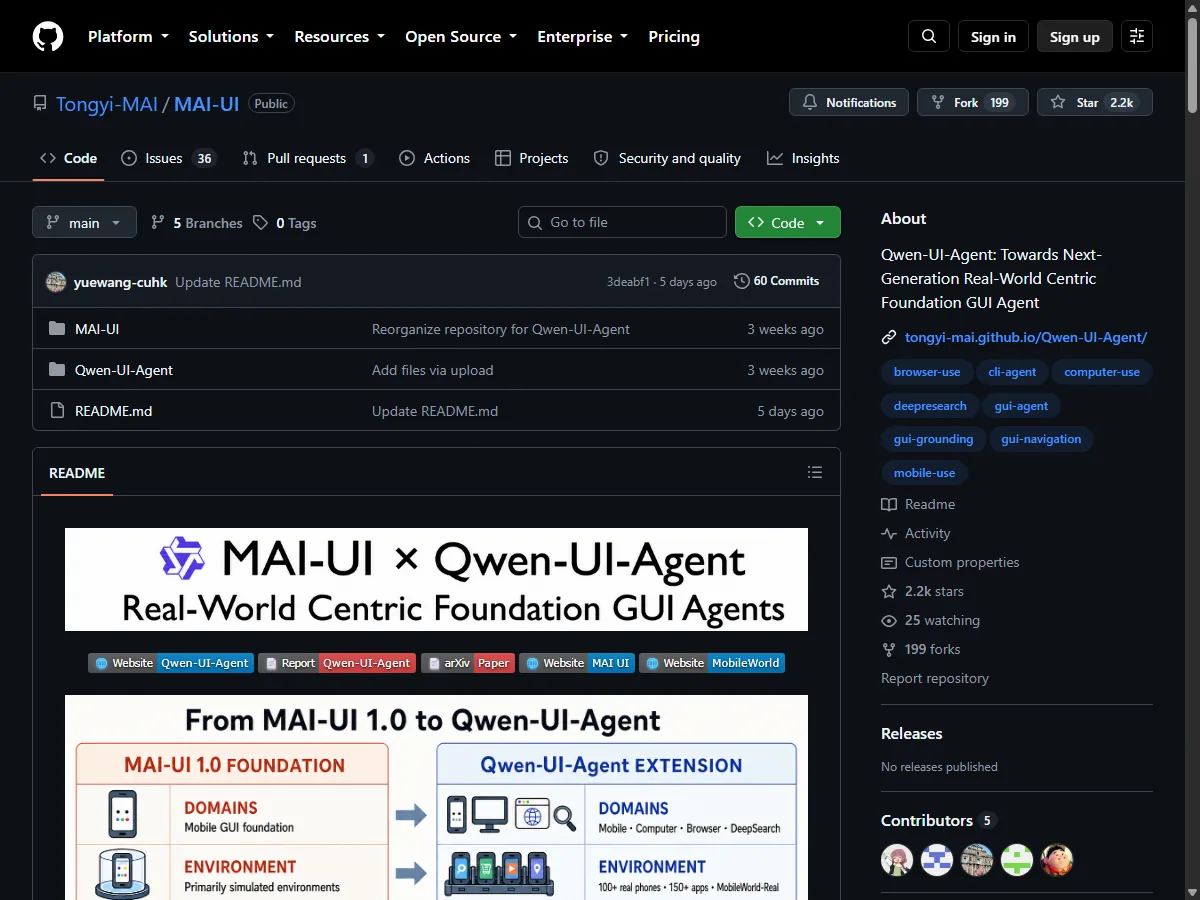Select the gui-grounding topic tag
Screen dimensions: 1200x900
tap(933, 439)
